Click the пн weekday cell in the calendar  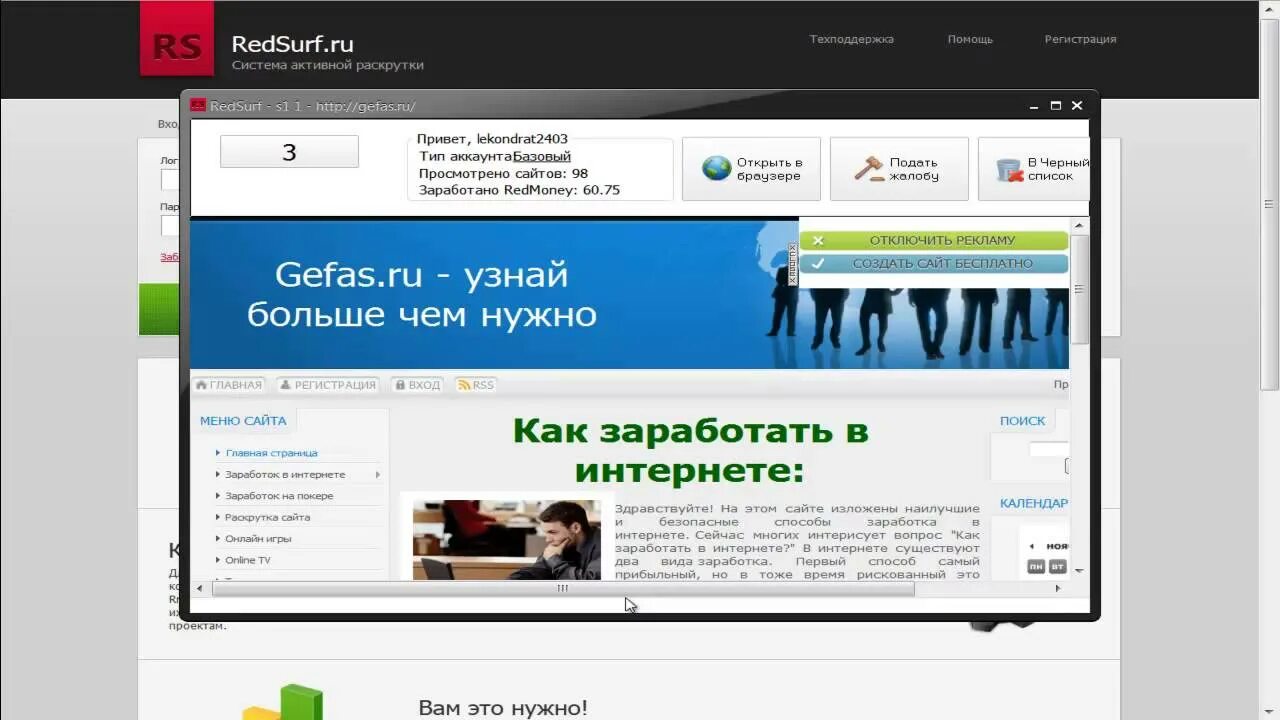(x=1036, y=567)
